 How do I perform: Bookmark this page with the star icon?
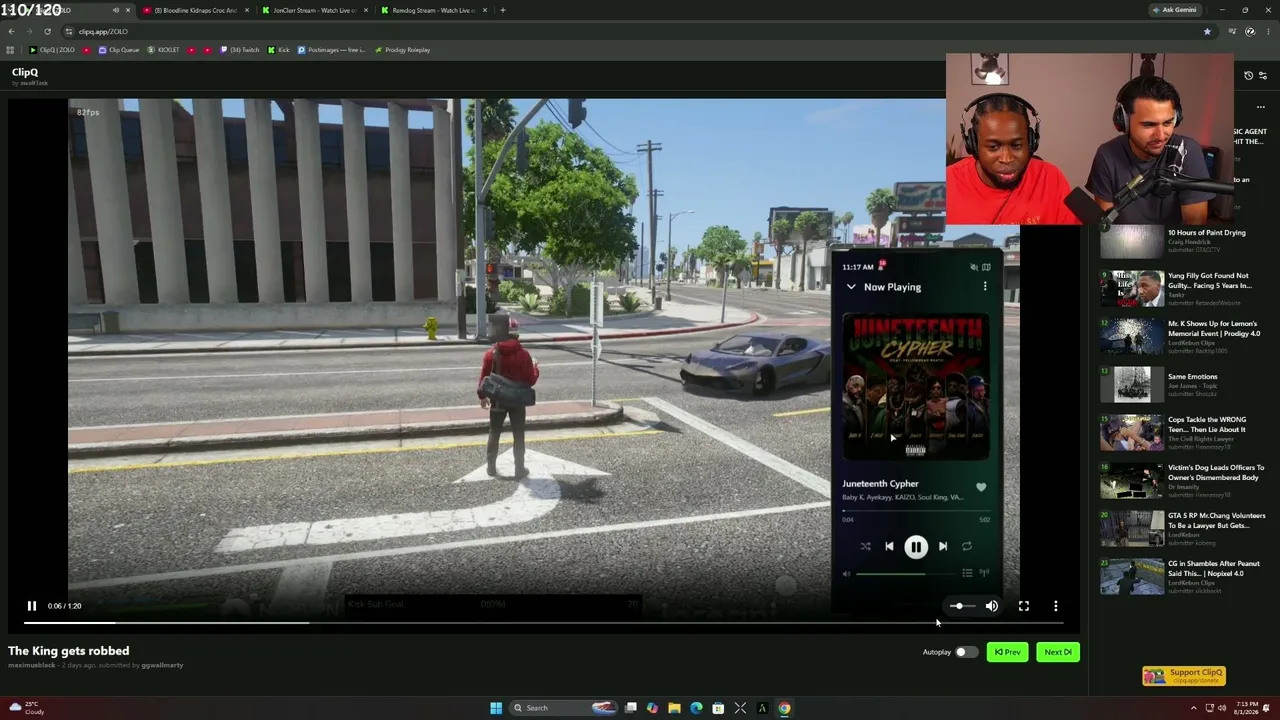coord(1207,31)
